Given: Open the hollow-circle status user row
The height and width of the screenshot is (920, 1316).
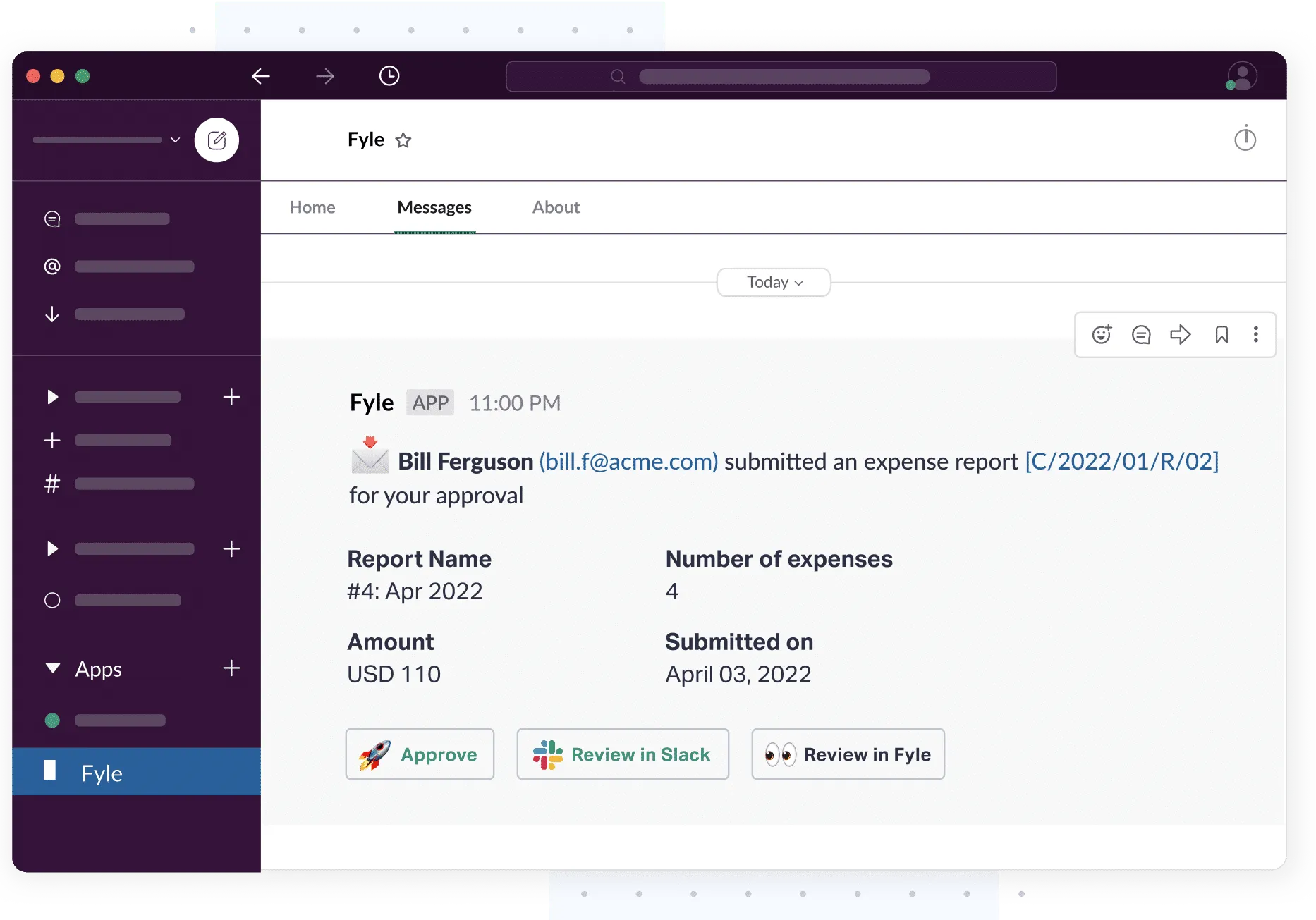Looking at the screenshot, I should [113, 601].
